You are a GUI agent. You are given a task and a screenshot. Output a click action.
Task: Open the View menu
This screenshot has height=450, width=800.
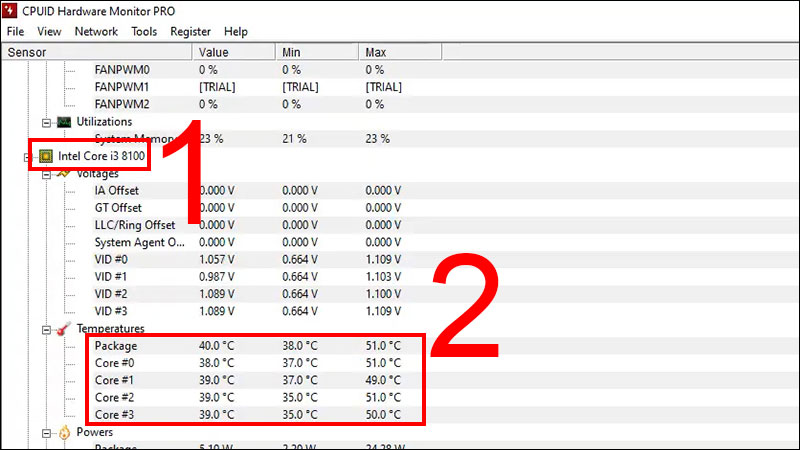(49, 31)
